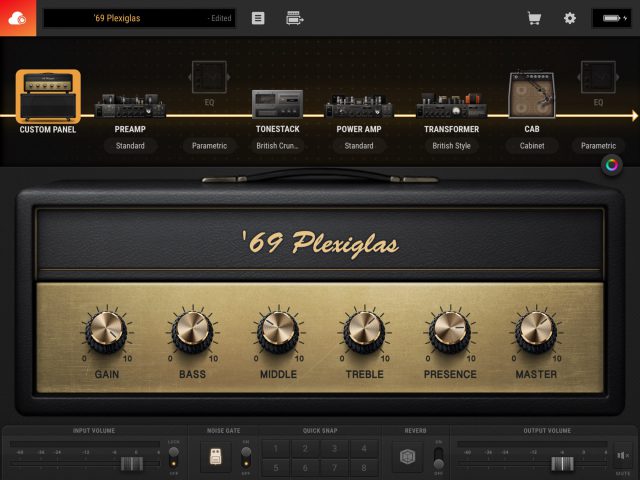Viewport: 640px width, 480px height.
Task: Open Transformer British Style selector
Action: point(451,146)
